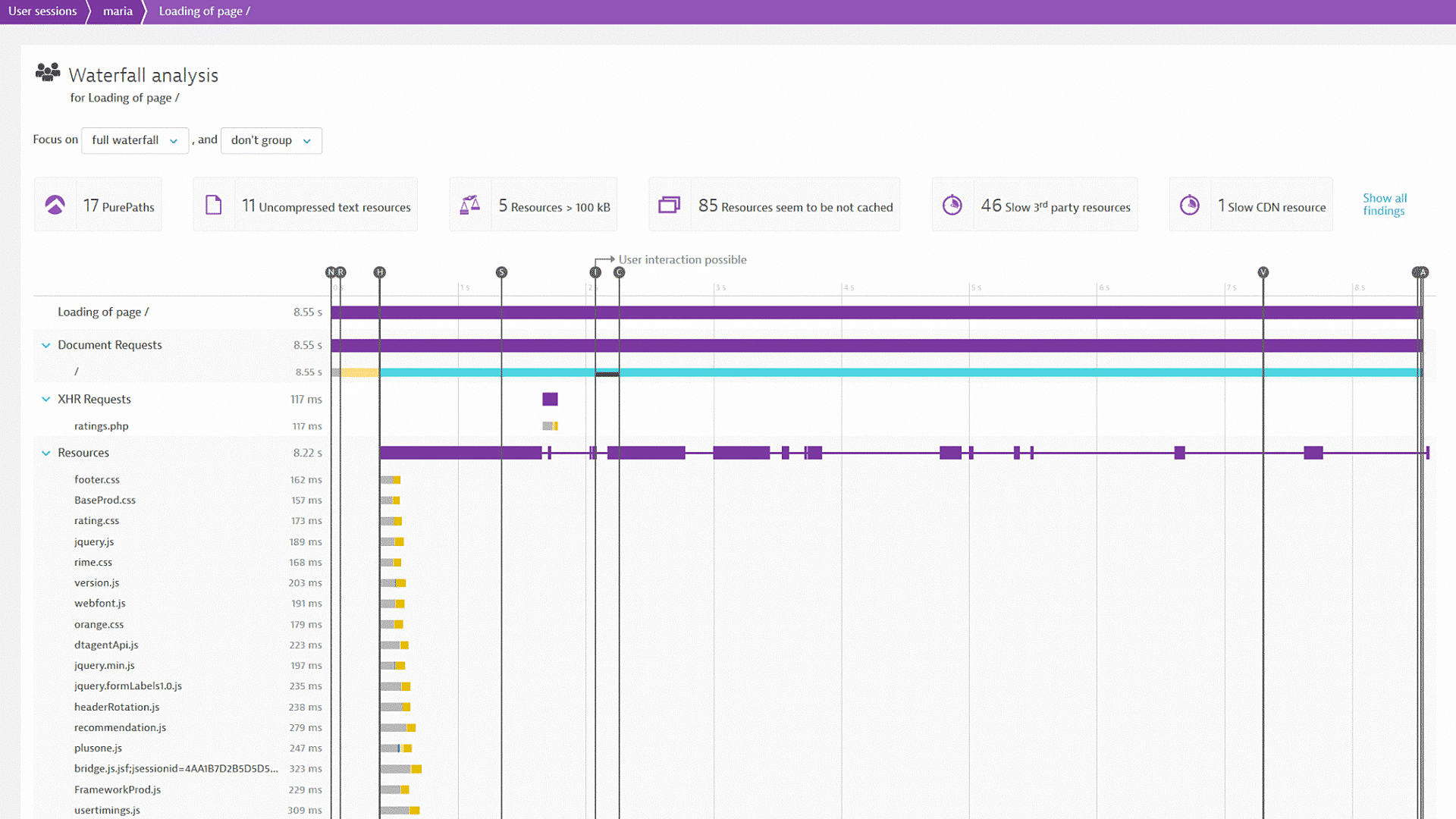Collapse the XHR Requests section

pyautogui.click(x=45, y=399)
